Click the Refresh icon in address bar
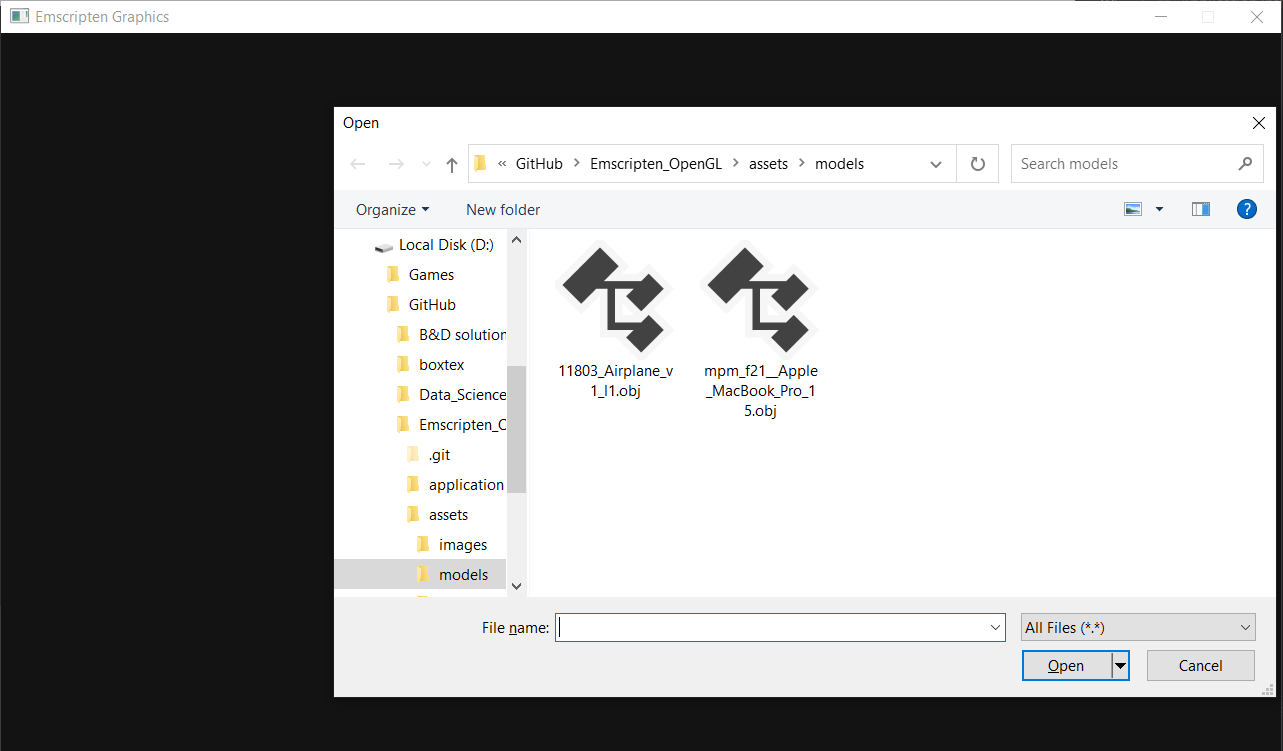This screenshot has height=751, width=1283. 977,163
